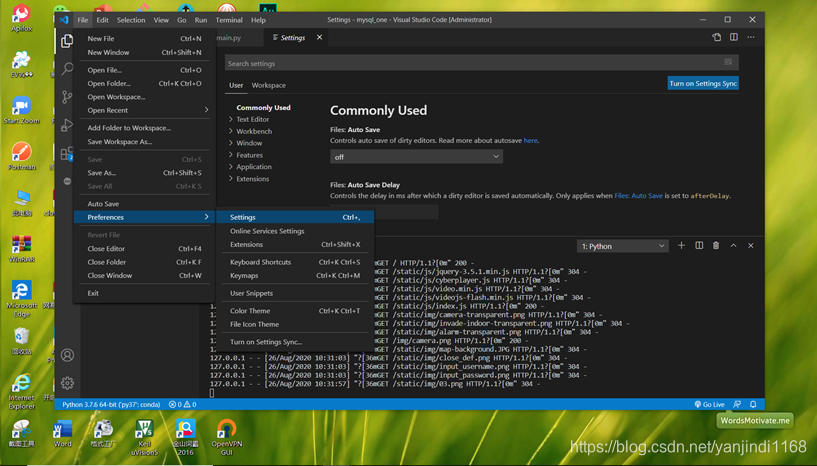Choose User Snippets menu entry

(295, 293)
